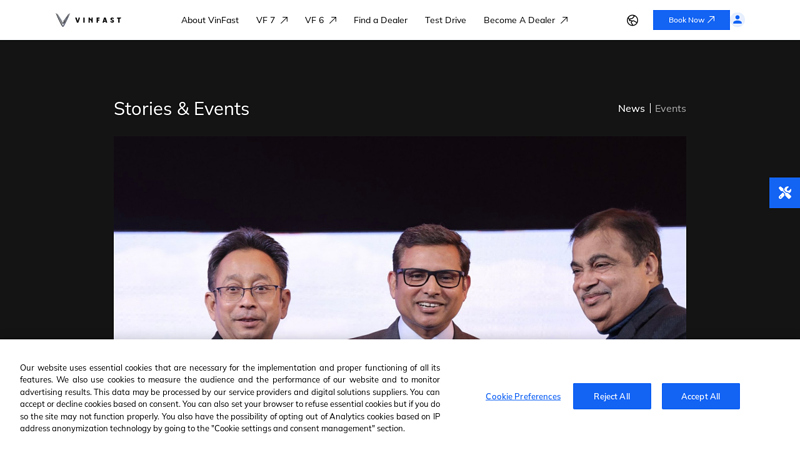Select the Become A Dealer link
The image size is (800, 450).
click(519, 20)
